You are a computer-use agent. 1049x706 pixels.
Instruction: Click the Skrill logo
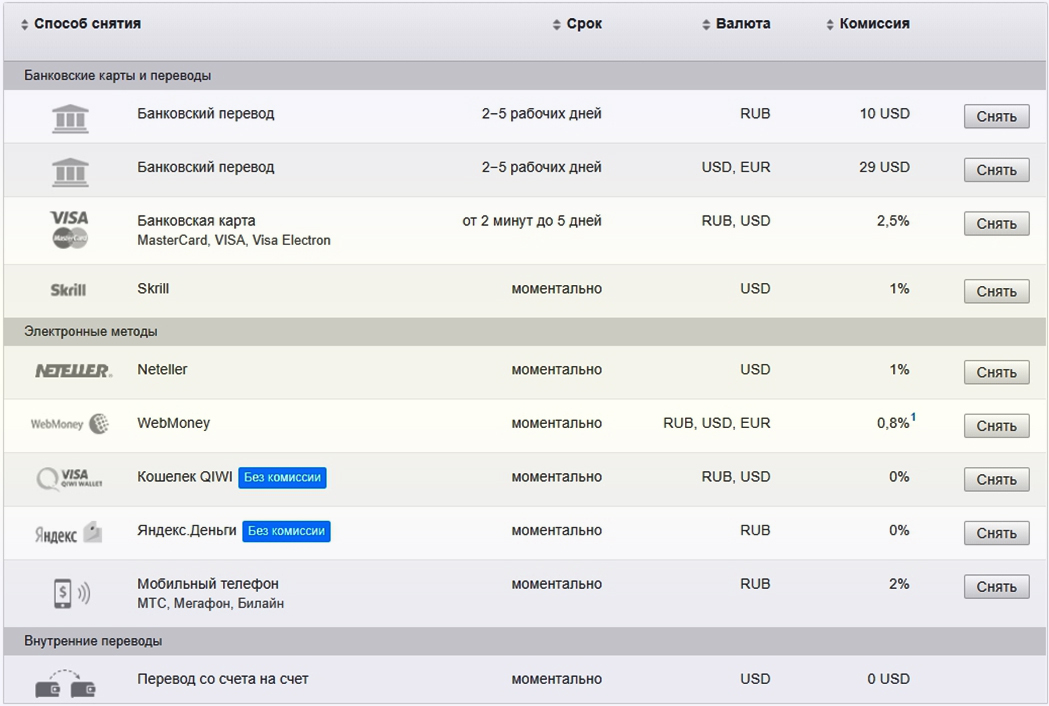(68, 290)
